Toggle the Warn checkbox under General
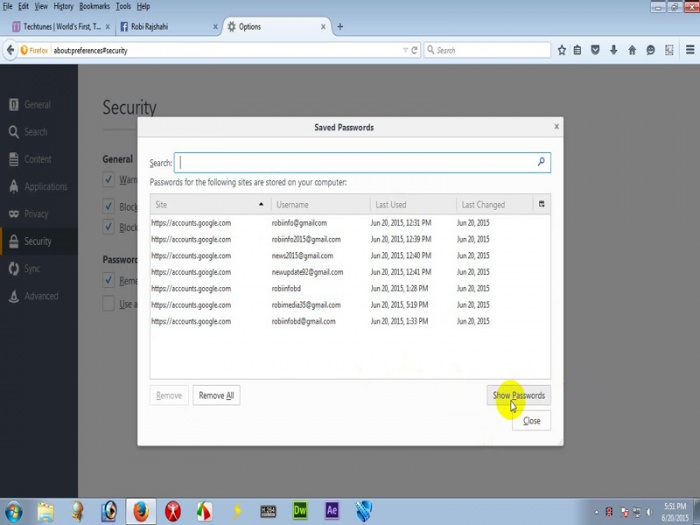 (108, 179)
